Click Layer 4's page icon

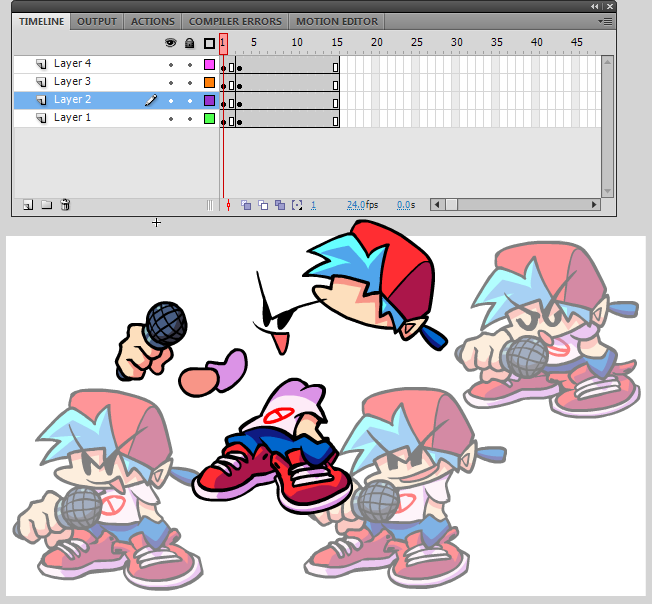(x=41, y=64)
